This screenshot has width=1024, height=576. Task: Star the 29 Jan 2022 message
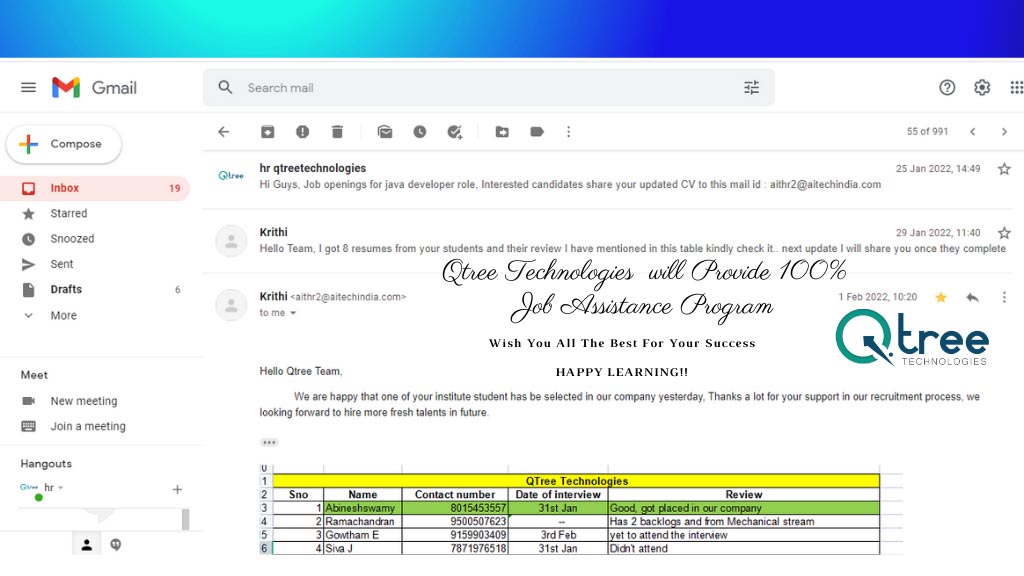pyautogui.click(x=1004, y=232)
